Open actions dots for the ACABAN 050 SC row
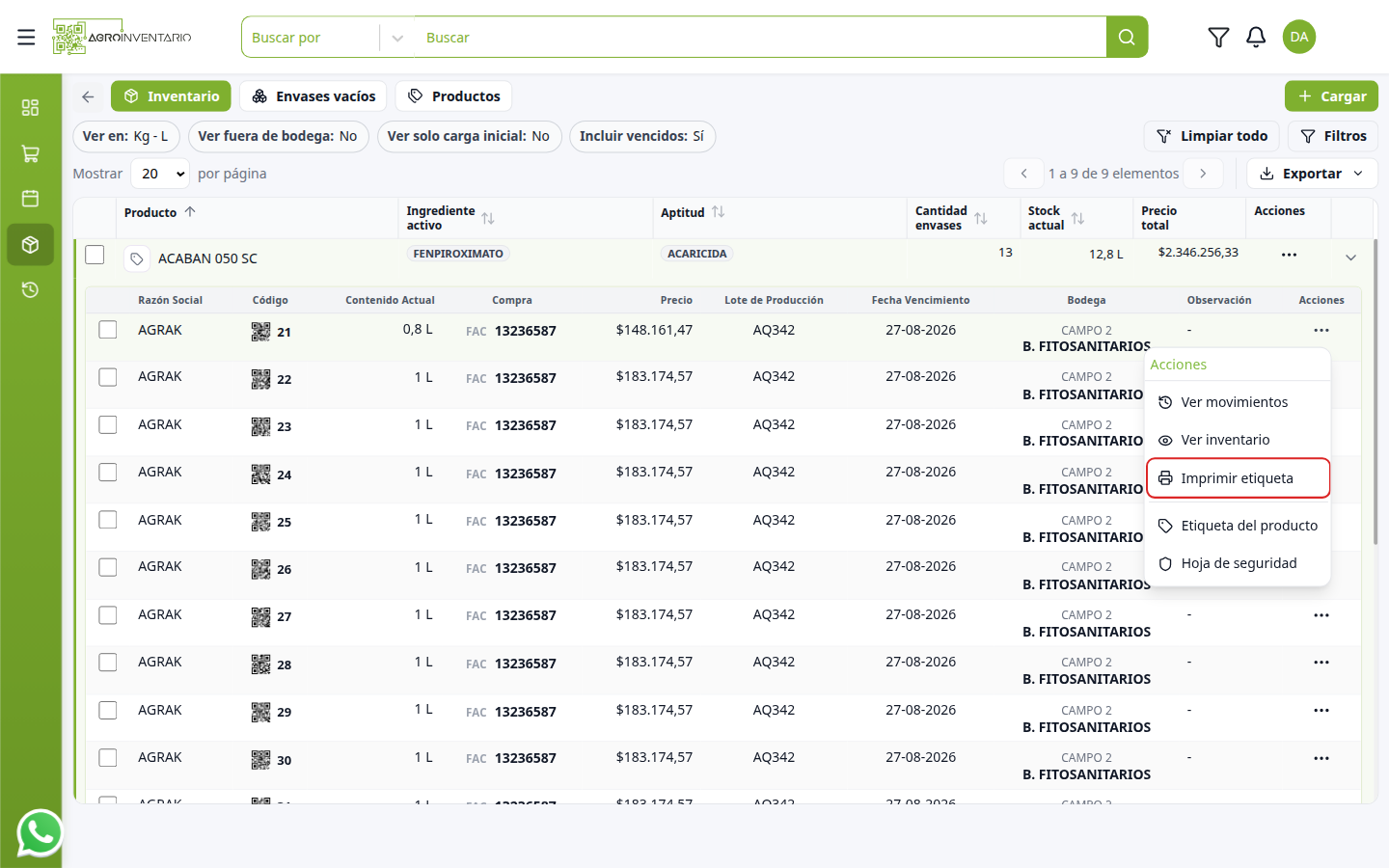The image size is (1389, 868). (x=1289, y=255)
